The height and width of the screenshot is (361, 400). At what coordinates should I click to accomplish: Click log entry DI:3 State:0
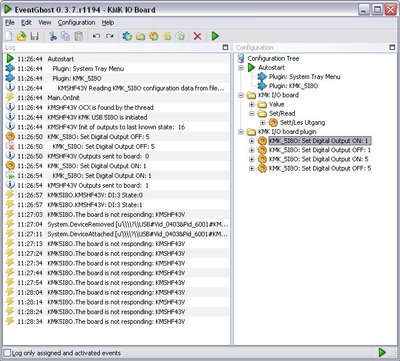95,195
